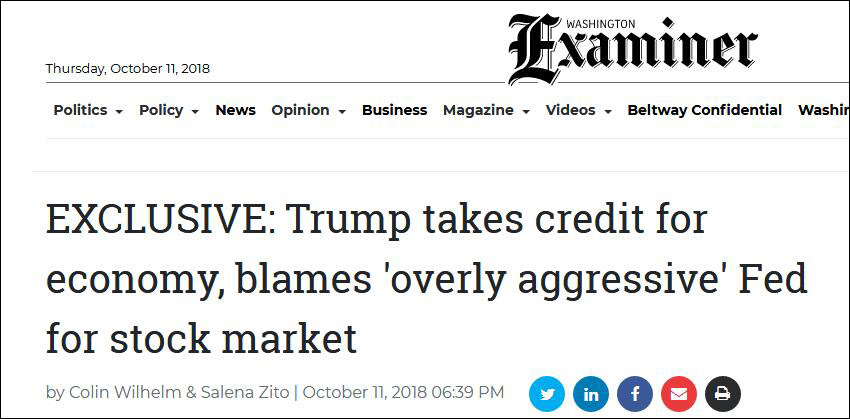
Task: Open the Business section
Action: 394,110
